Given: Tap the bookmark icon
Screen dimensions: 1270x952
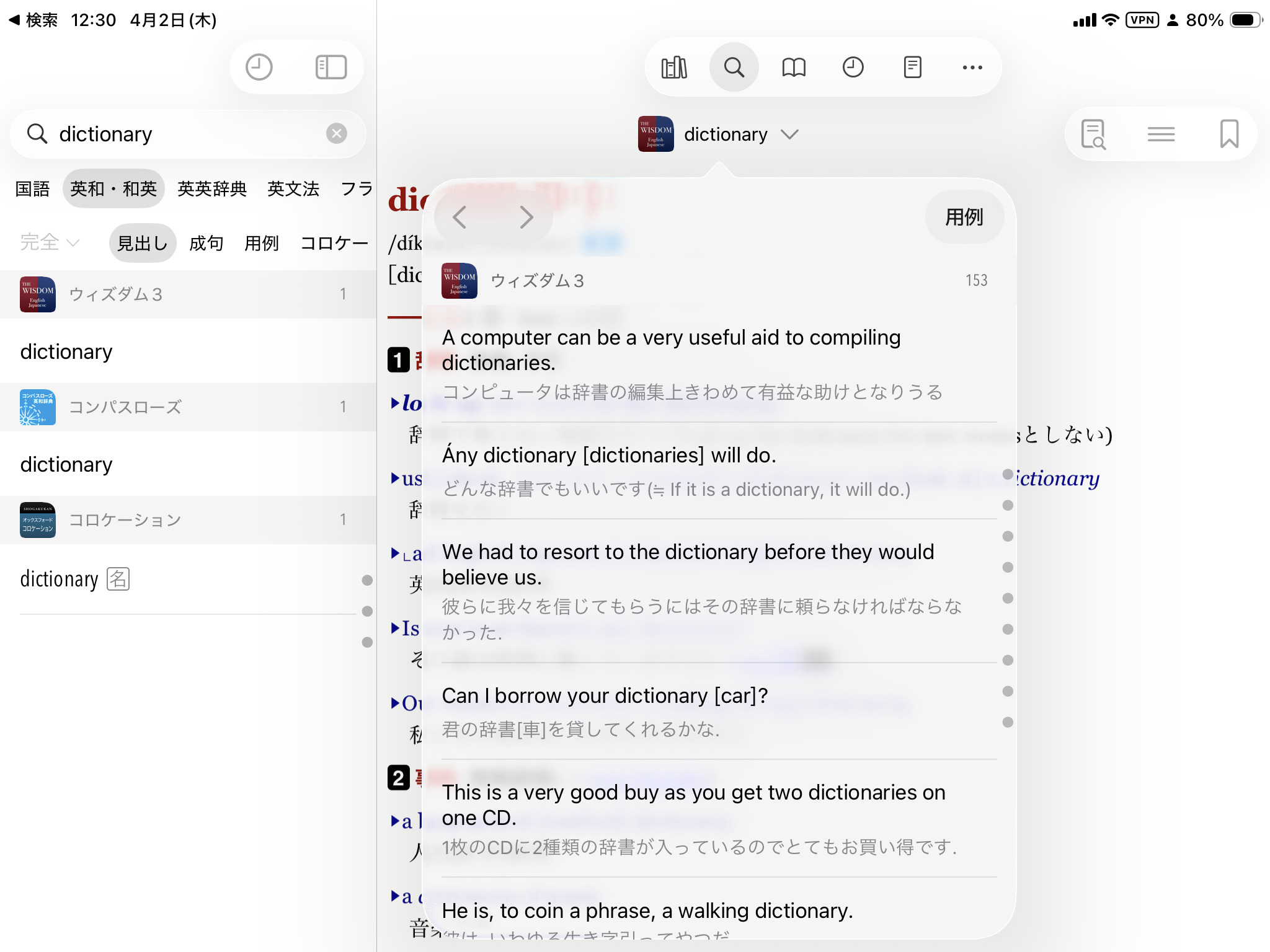Looking at the screenshot, I should pos(1228,134).
